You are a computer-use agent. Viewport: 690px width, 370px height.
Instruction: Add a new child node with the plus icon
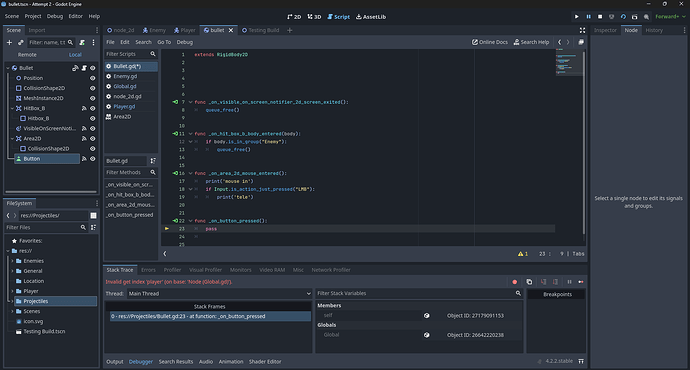tap(9, 43)
